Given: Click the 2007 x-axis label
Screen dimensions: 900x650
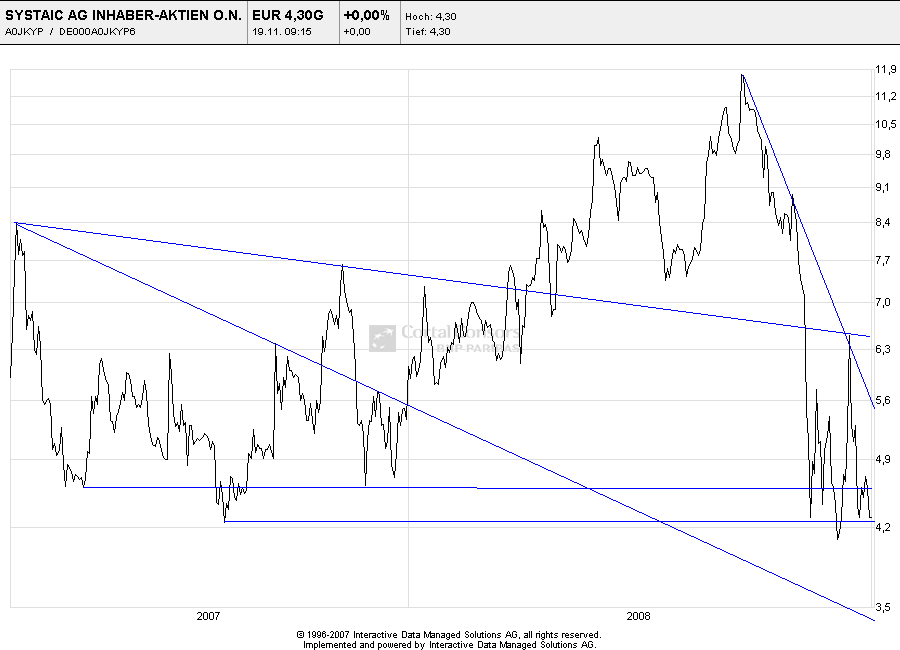Looking at the screenshot, I should coord(208,616).
